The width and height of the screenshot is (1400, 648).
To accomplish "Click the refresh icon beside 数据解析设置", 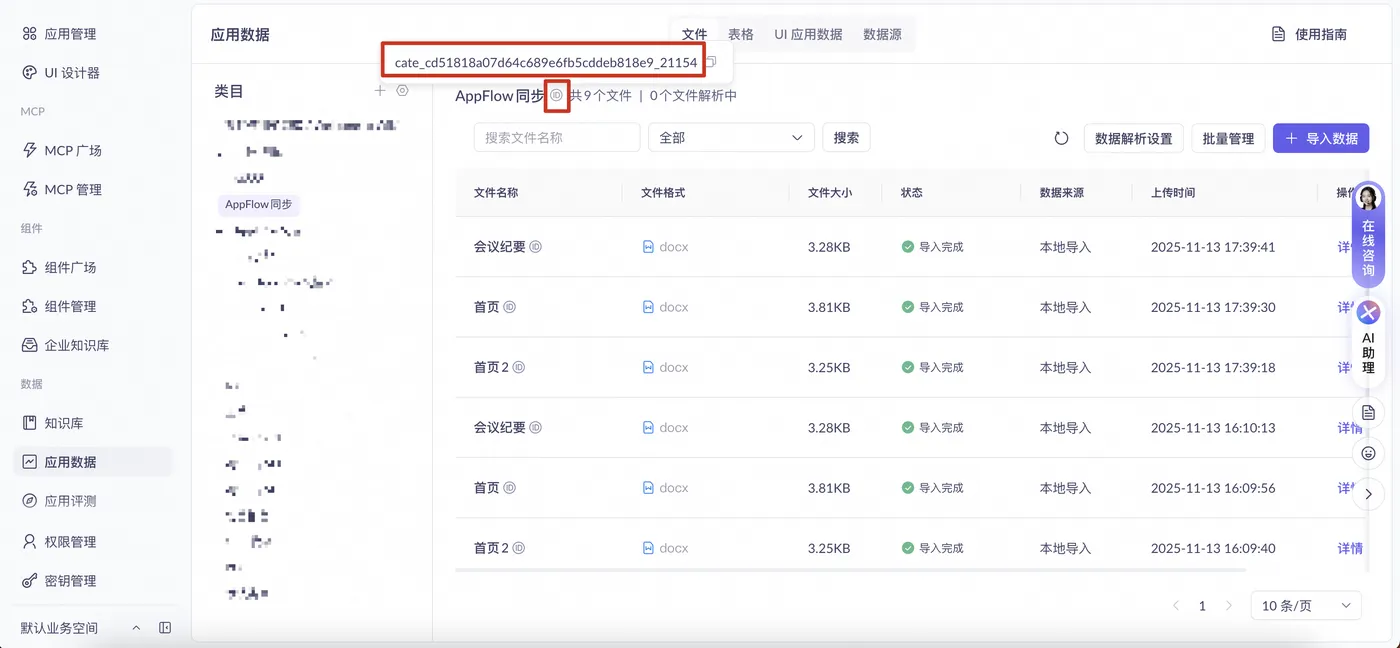I will pyautogui.click(x=1062, y=138).
